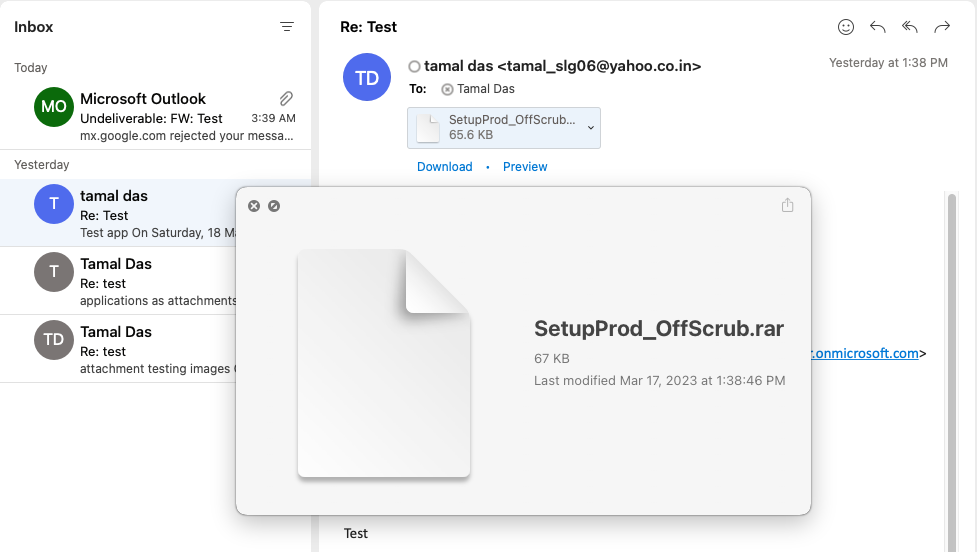Select Tamal Das attachment testing images email
The width and height of the screenshot is (977, 552).
tap(118, 349)
